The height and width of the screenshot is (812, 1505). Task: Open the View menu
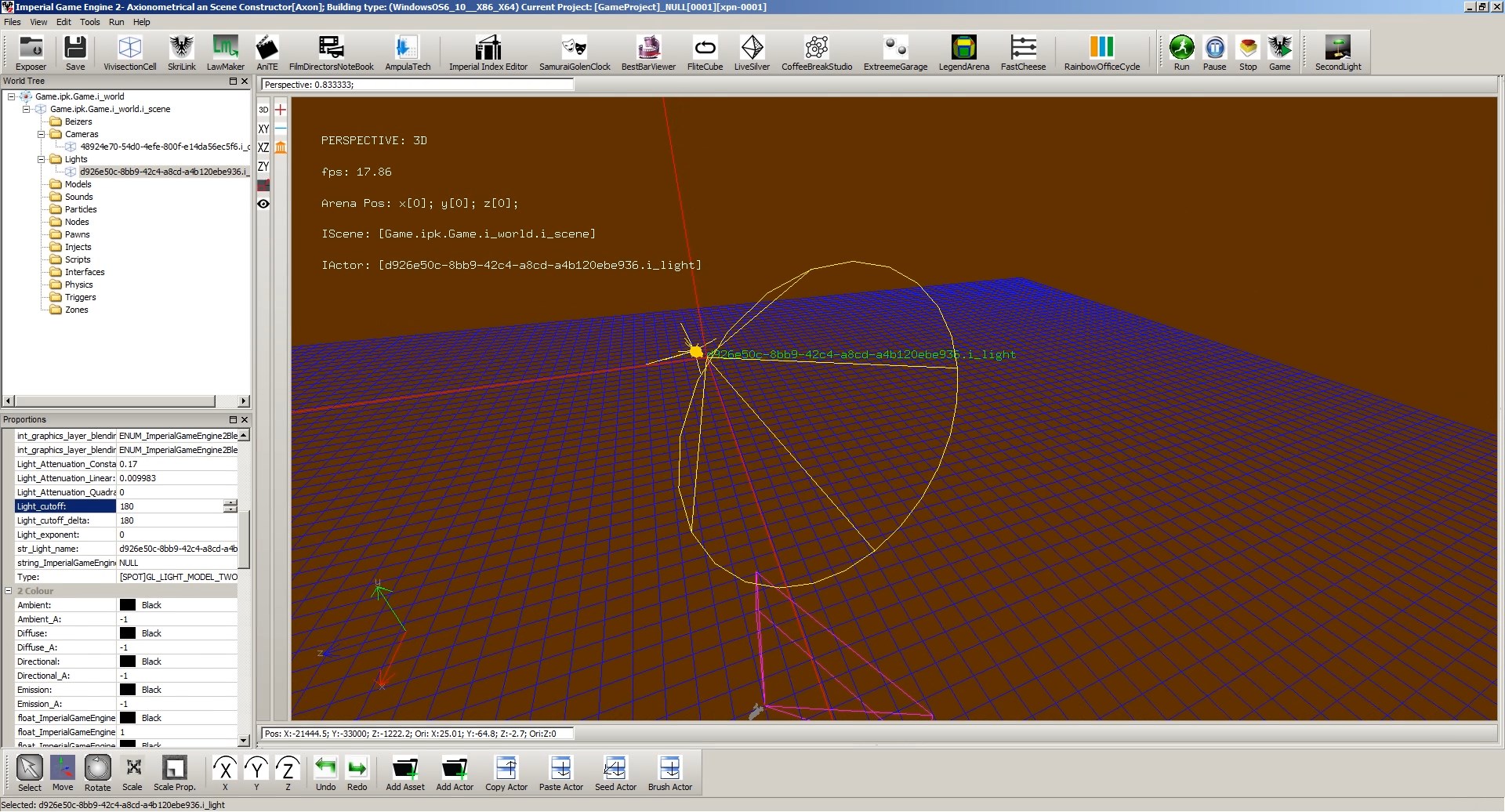tap(38, 22)
